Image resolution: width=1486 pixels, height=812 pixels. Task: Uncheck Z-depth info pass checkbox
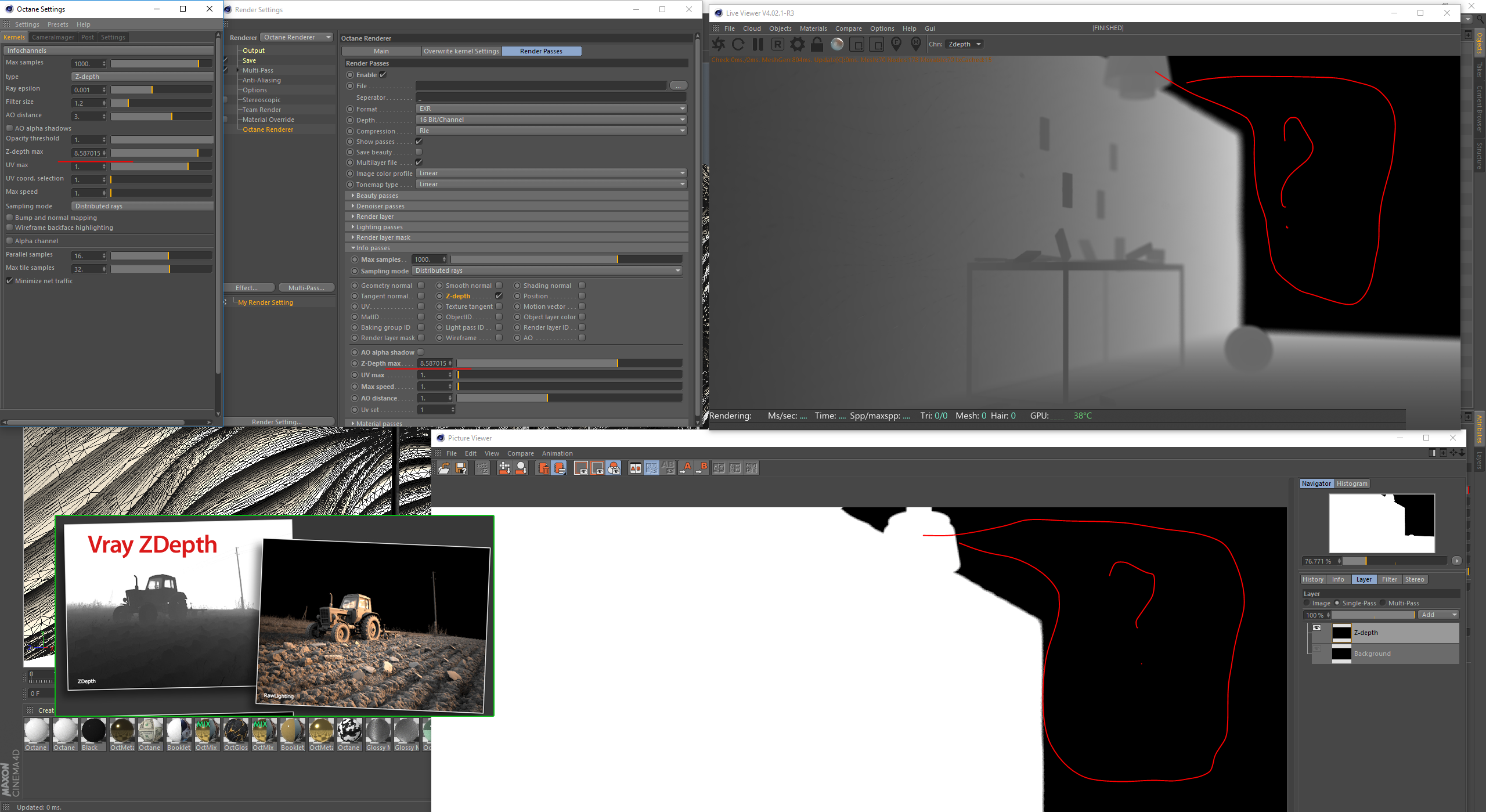[499, 296]
